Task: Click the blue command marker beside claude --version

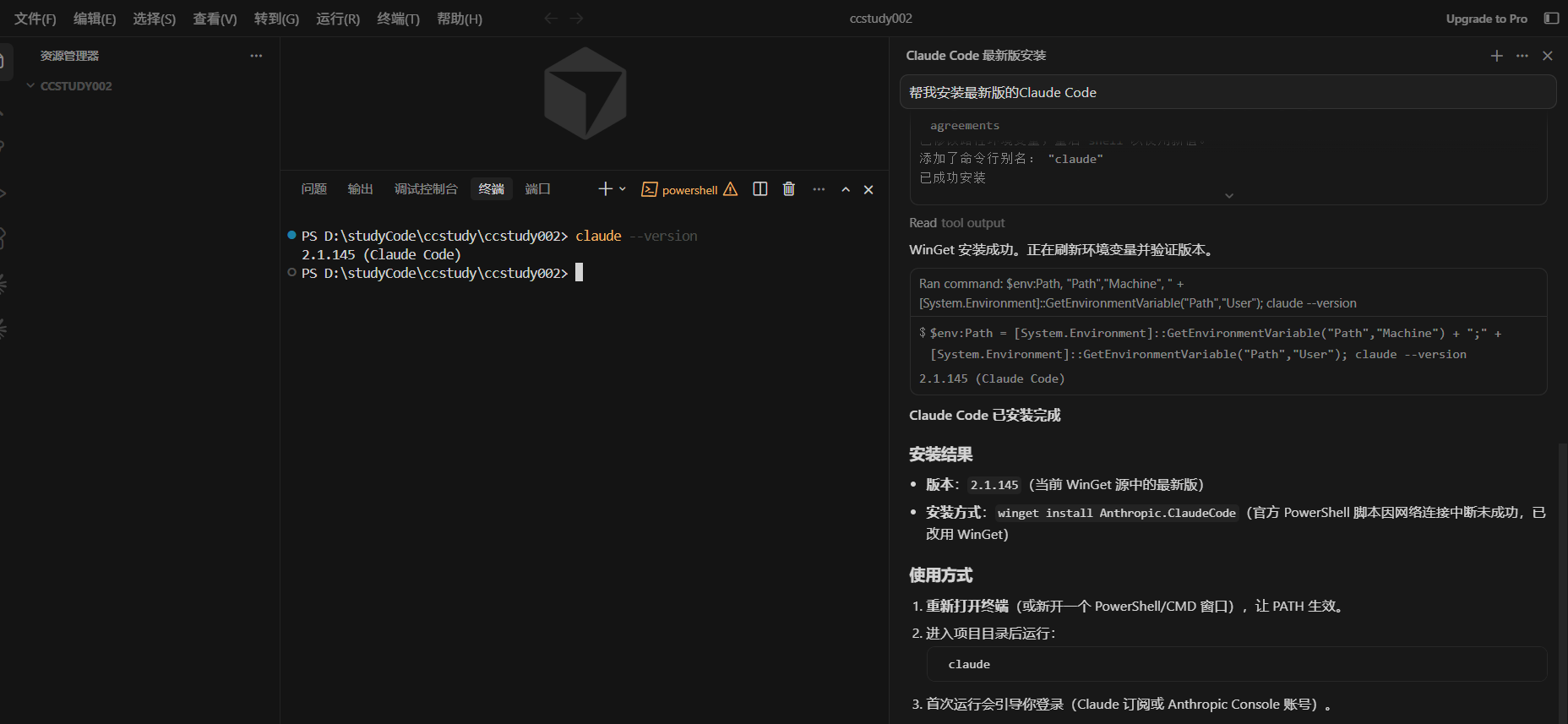Action: pyautogui.click(x=291, y=235)
